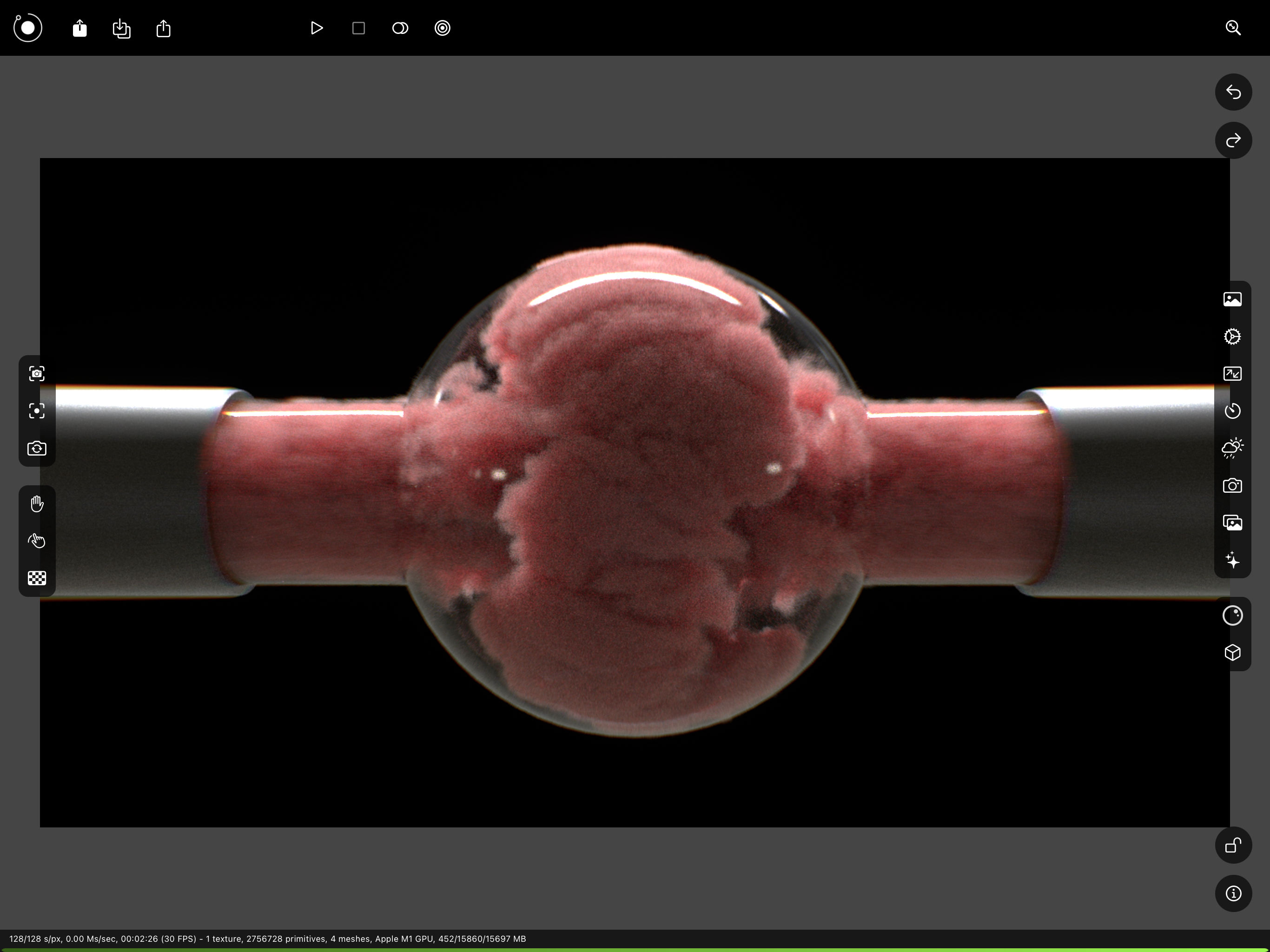
Task: Toggle the viewport unlock padlock
Action: pyautogui.click(x=1233, y=845)
